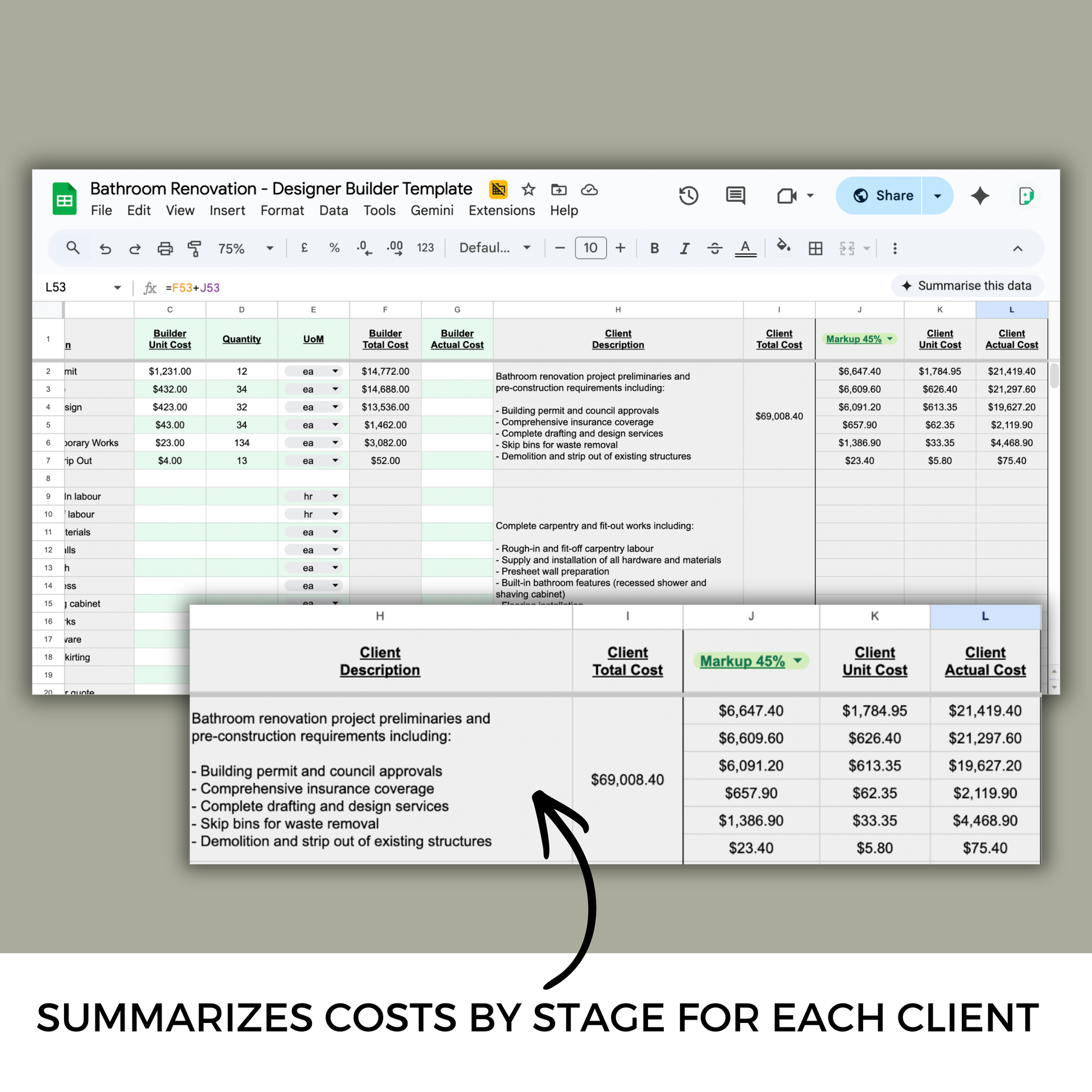The width and height of the screenshot is (1092, 1092).
Task: Open the Format menu
Action: (x=282, y=210)
